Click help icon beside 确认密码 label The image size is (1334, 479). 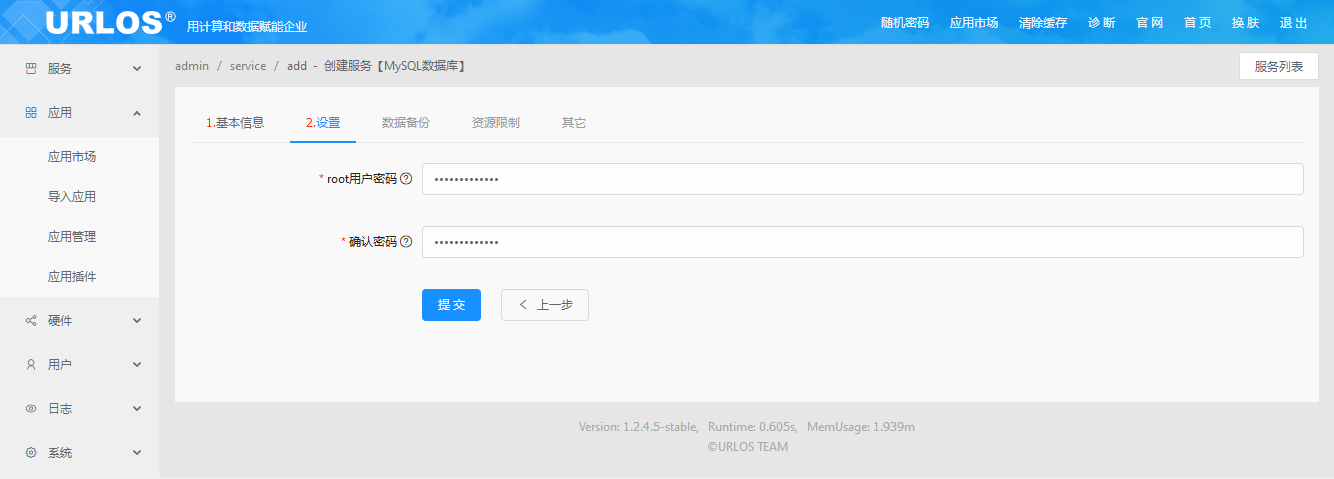pyautogui.click(x=406, y=242)
